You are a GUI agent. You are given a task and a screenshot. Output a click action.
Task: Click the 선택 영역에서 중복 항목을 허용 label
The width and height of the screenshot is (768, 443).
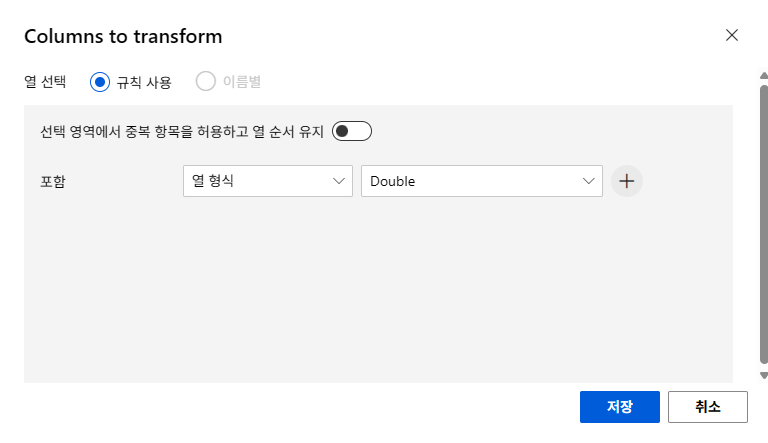tap(182, 132)
